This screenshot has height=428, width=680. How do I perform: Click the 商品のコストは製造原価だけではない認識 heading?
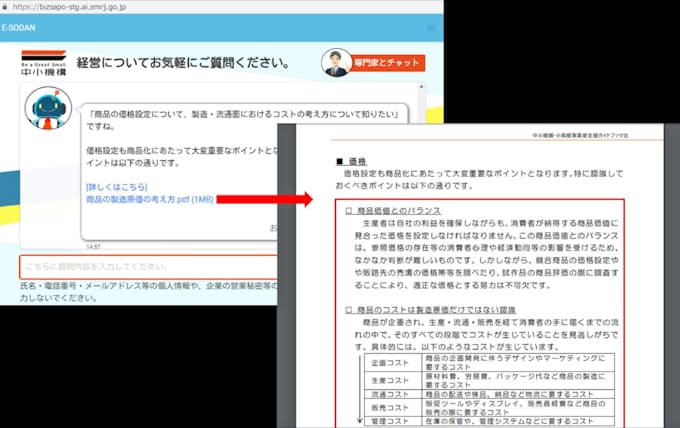(432, 309)
